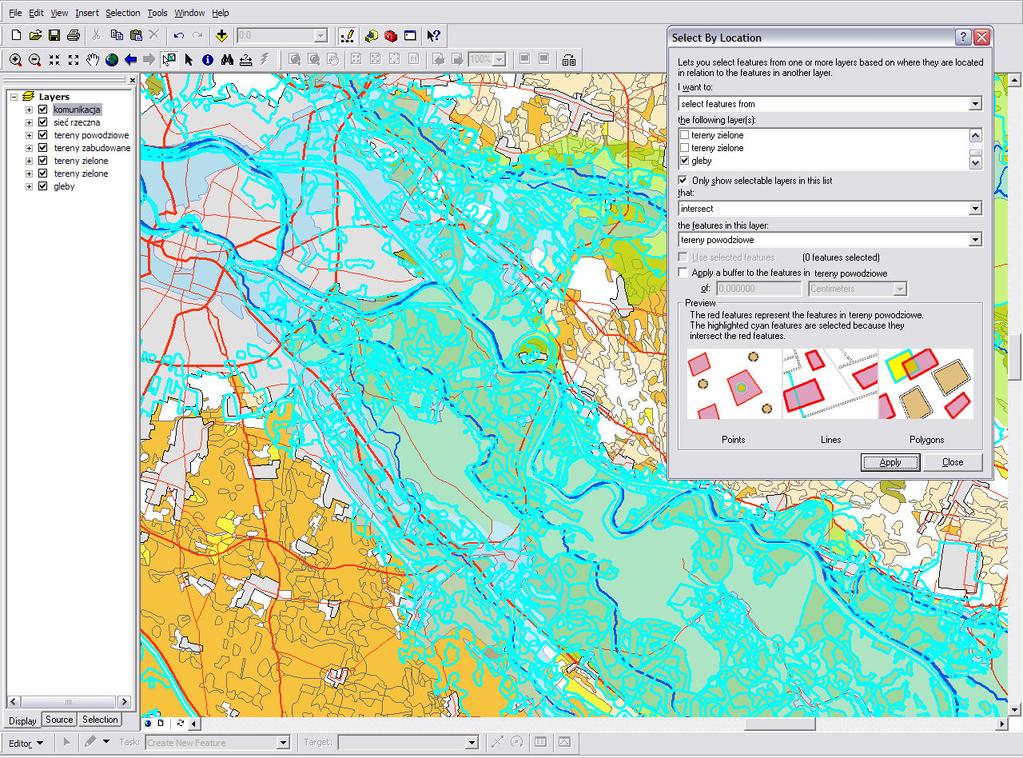The width and height of the screenshot is (1023, 758).
Task: Toggle gleby layer in table of contents
Action: (43, 187)
